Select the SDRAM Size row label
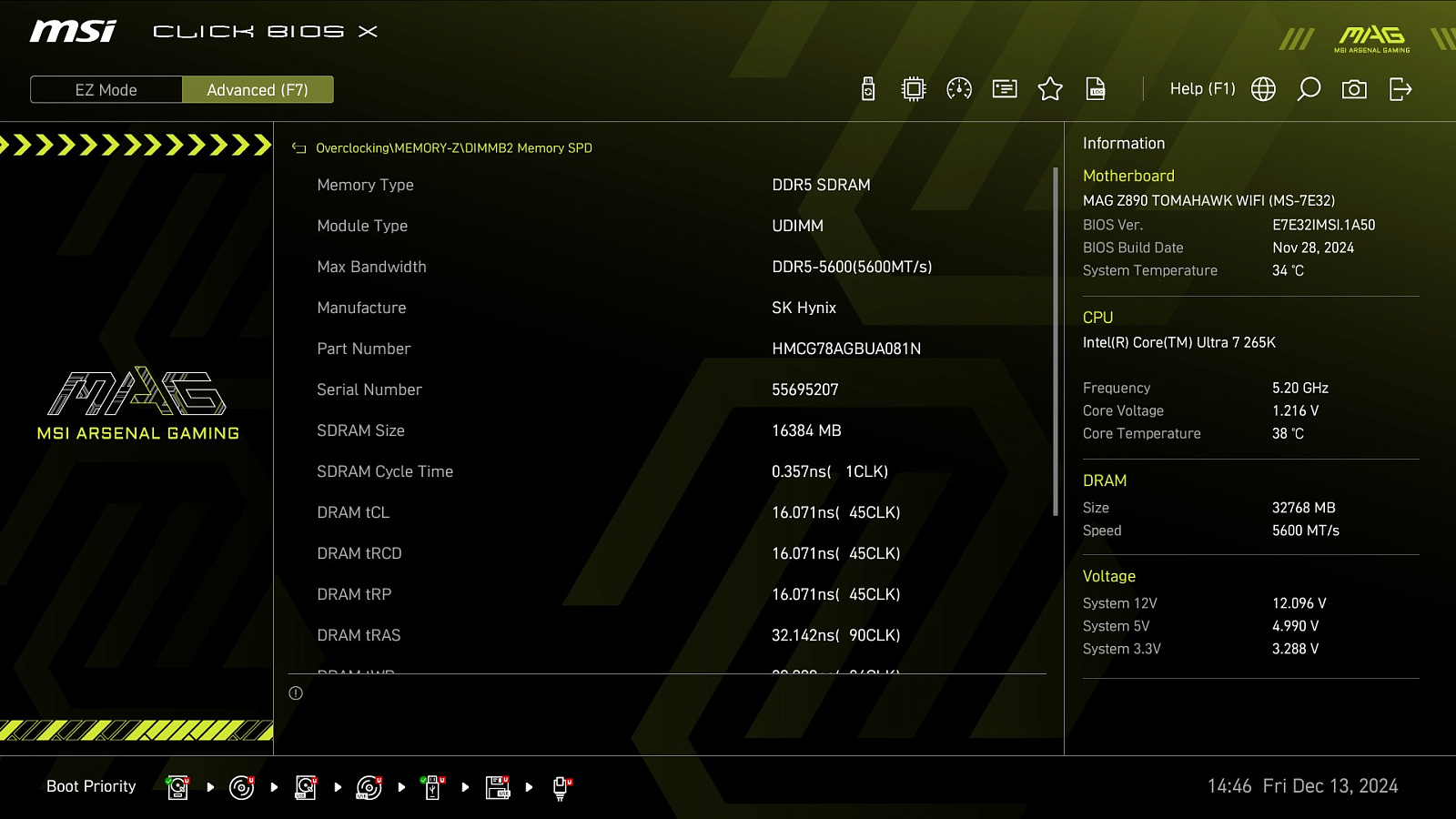This screenshot has width=1456, height=819. point(360,430)
